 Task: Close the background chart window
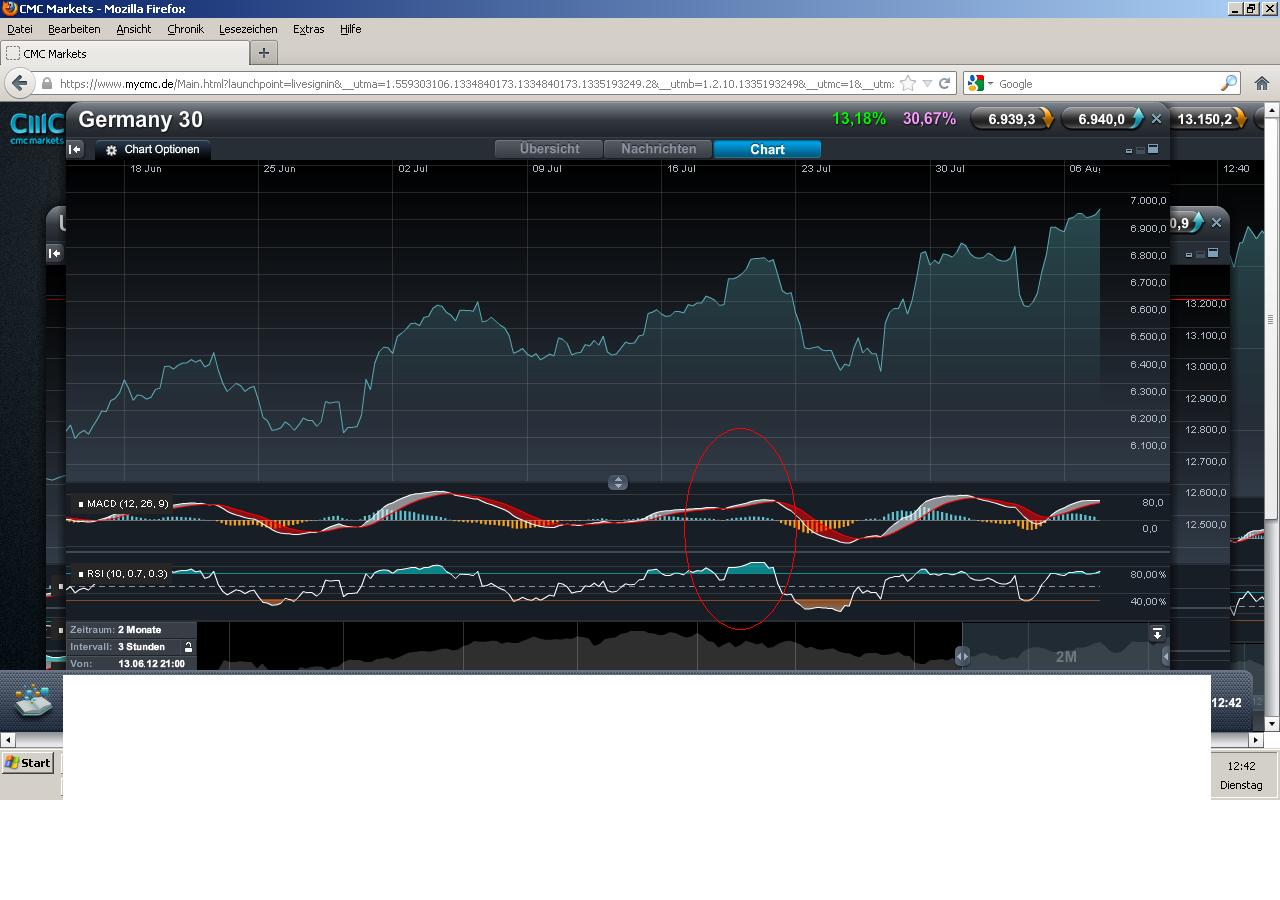[1216, 223]
